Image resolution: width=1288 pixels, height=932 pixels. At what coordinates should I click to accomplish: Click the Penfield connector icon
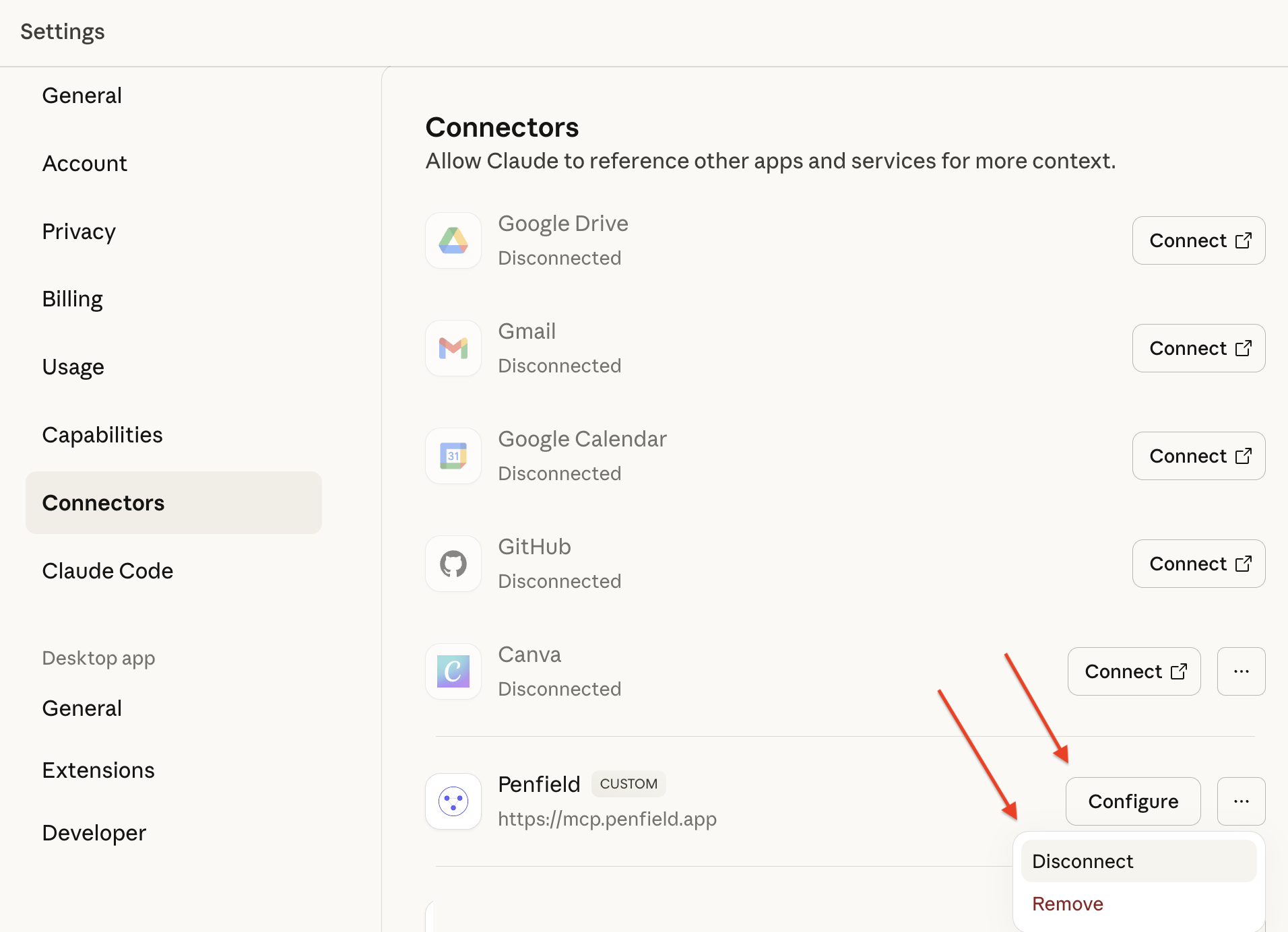(453, 801)
